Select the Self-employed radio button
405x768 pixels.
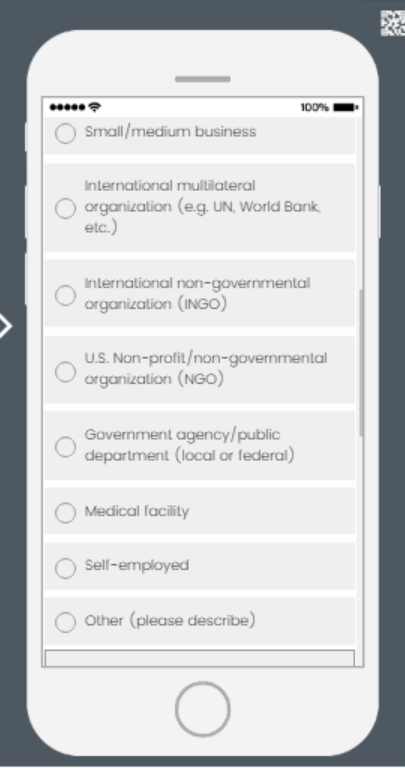[65, 568]
